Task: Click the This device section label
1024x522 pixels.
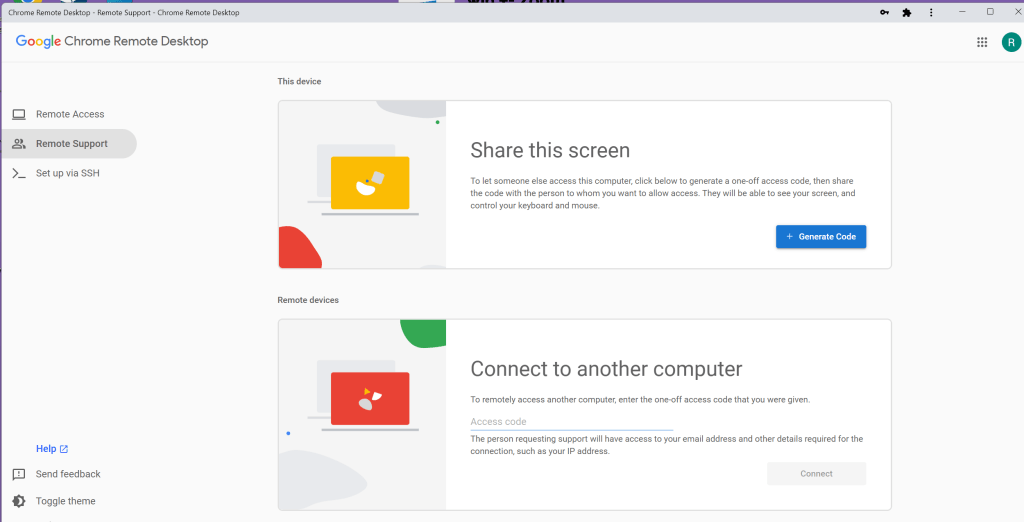Action: (299, 82)
